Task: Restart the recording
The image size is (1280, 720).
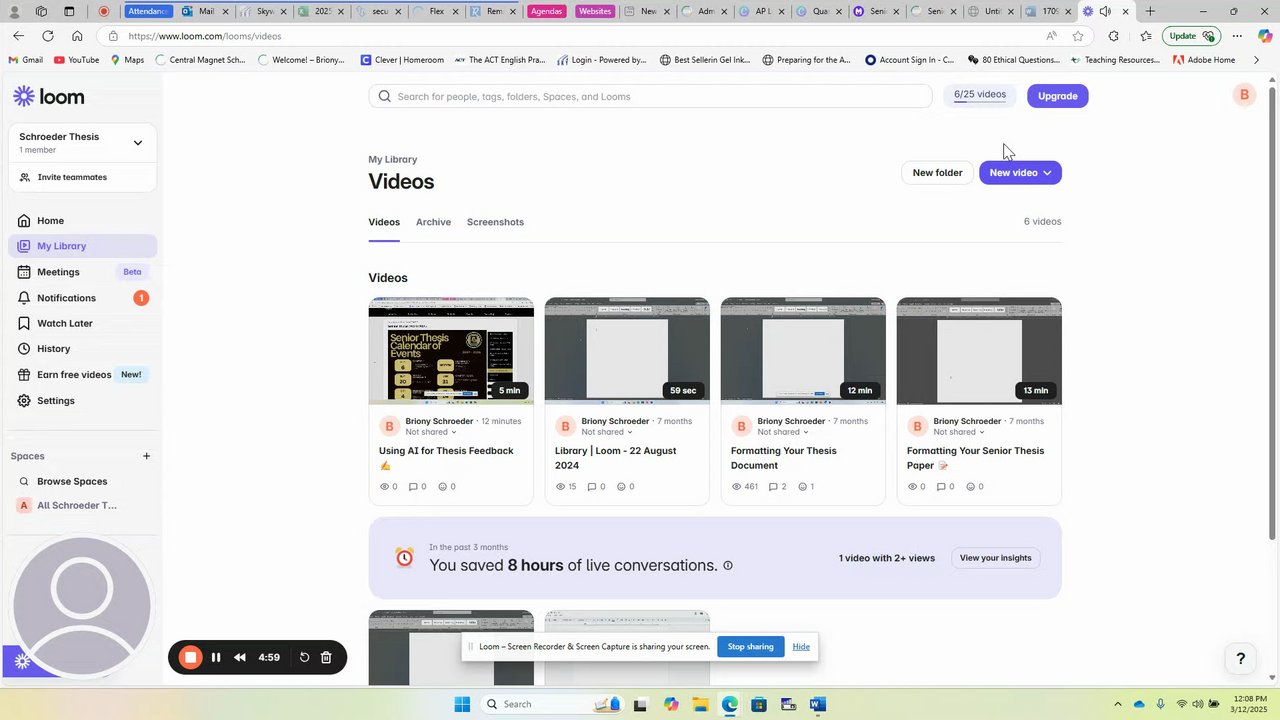Action: pyautogui.click(x=304, y=657)
